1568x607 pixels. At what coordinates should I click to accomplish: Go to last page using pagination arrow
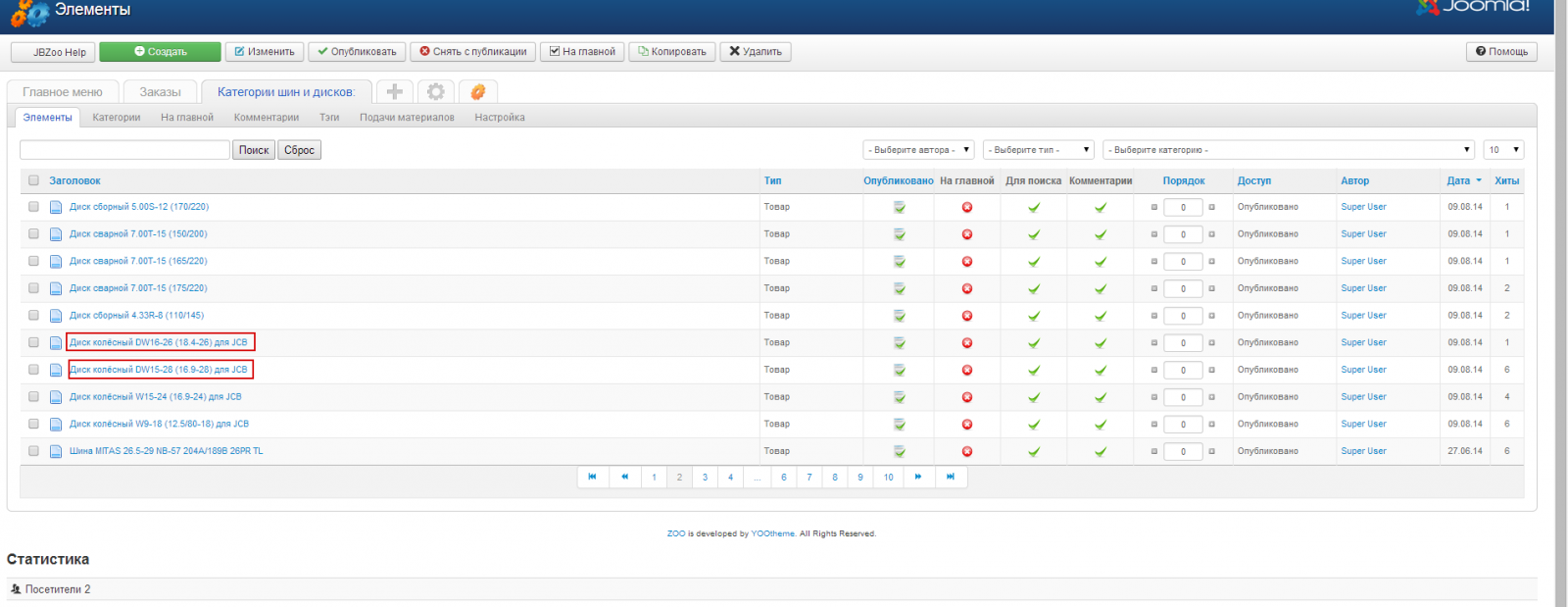coord(951,477)
